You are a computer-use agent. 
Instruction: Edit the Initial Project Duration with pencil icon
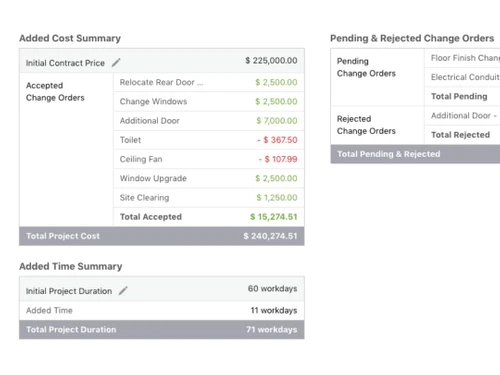pos(123,290)
